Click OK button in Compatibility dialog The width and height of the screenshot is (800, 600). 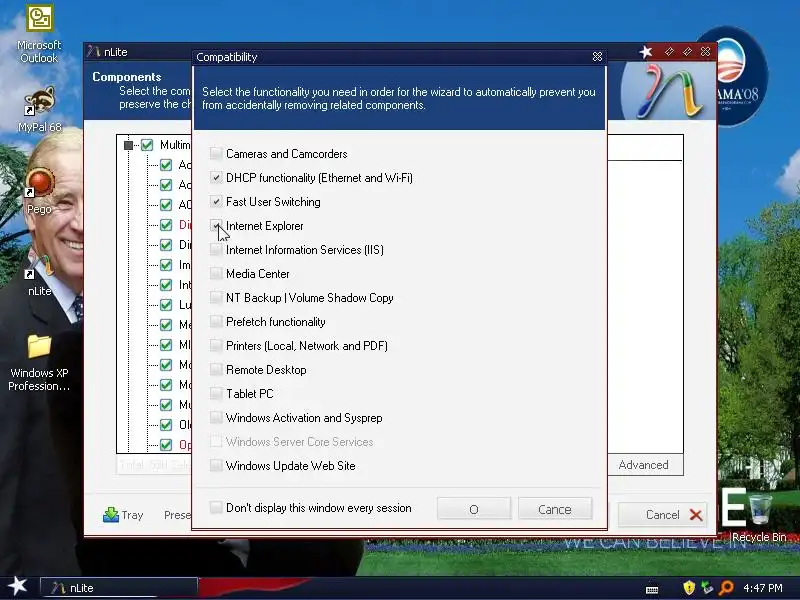[474, 509]
